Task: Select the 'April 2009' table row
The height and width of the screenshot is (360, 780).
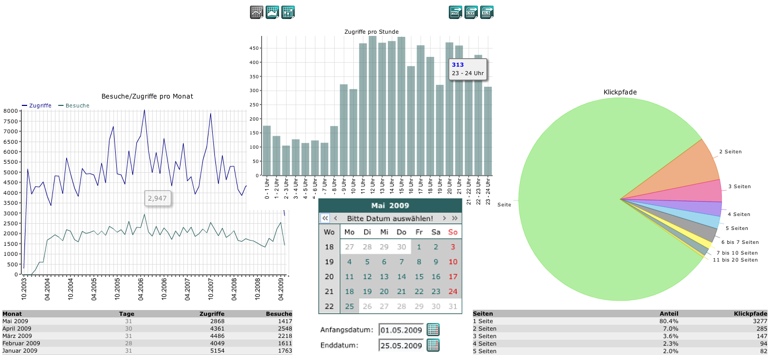Action: coord(147,329)
